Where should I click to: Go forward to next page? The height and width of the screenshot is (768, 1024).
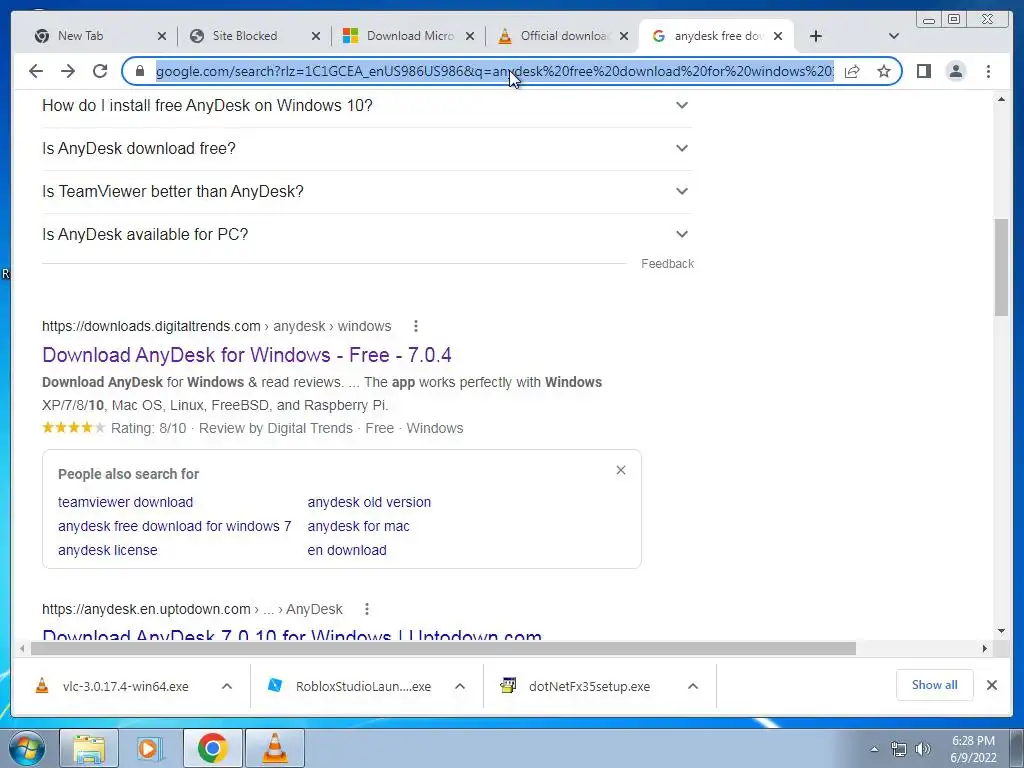coord(68,71)
